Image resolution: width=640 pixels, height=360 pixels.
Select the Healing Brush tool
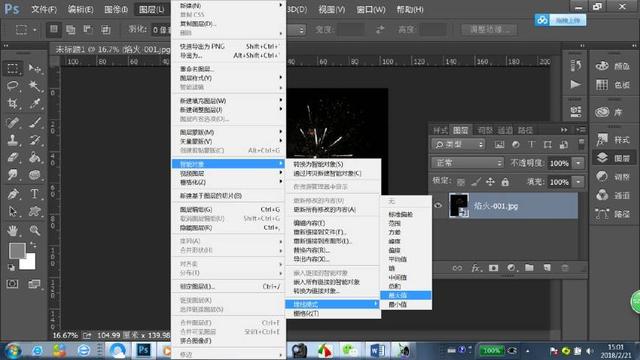click(13, 122)
